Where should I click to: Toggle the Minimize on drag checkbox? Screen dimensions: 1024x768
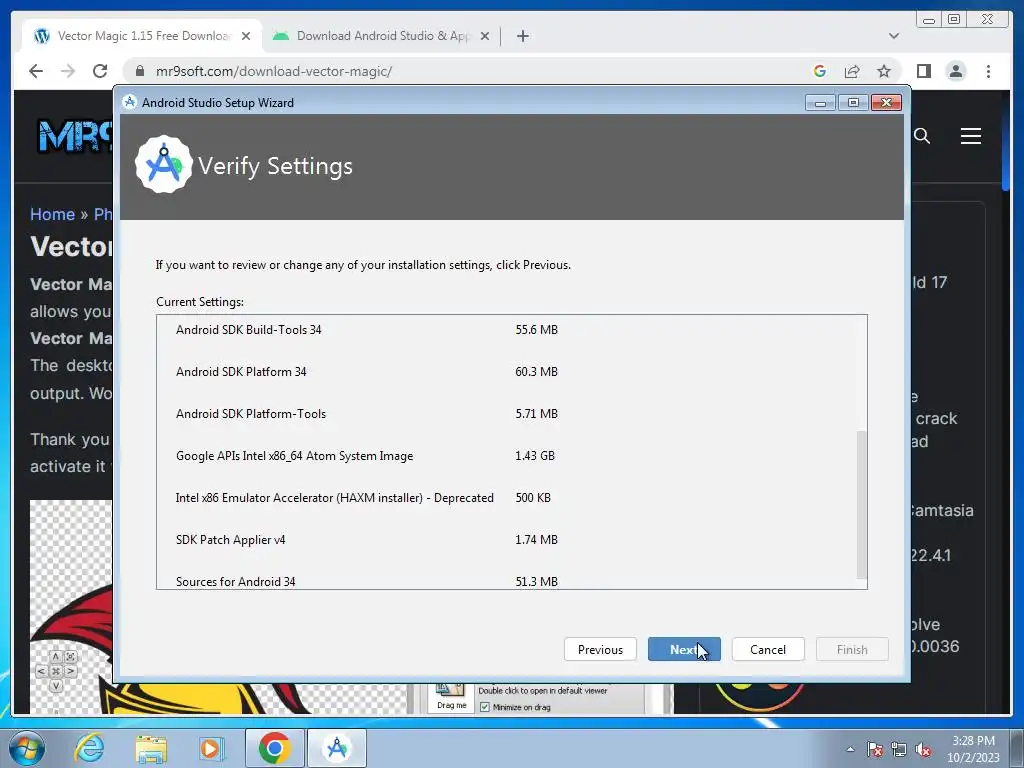[485, 707]
